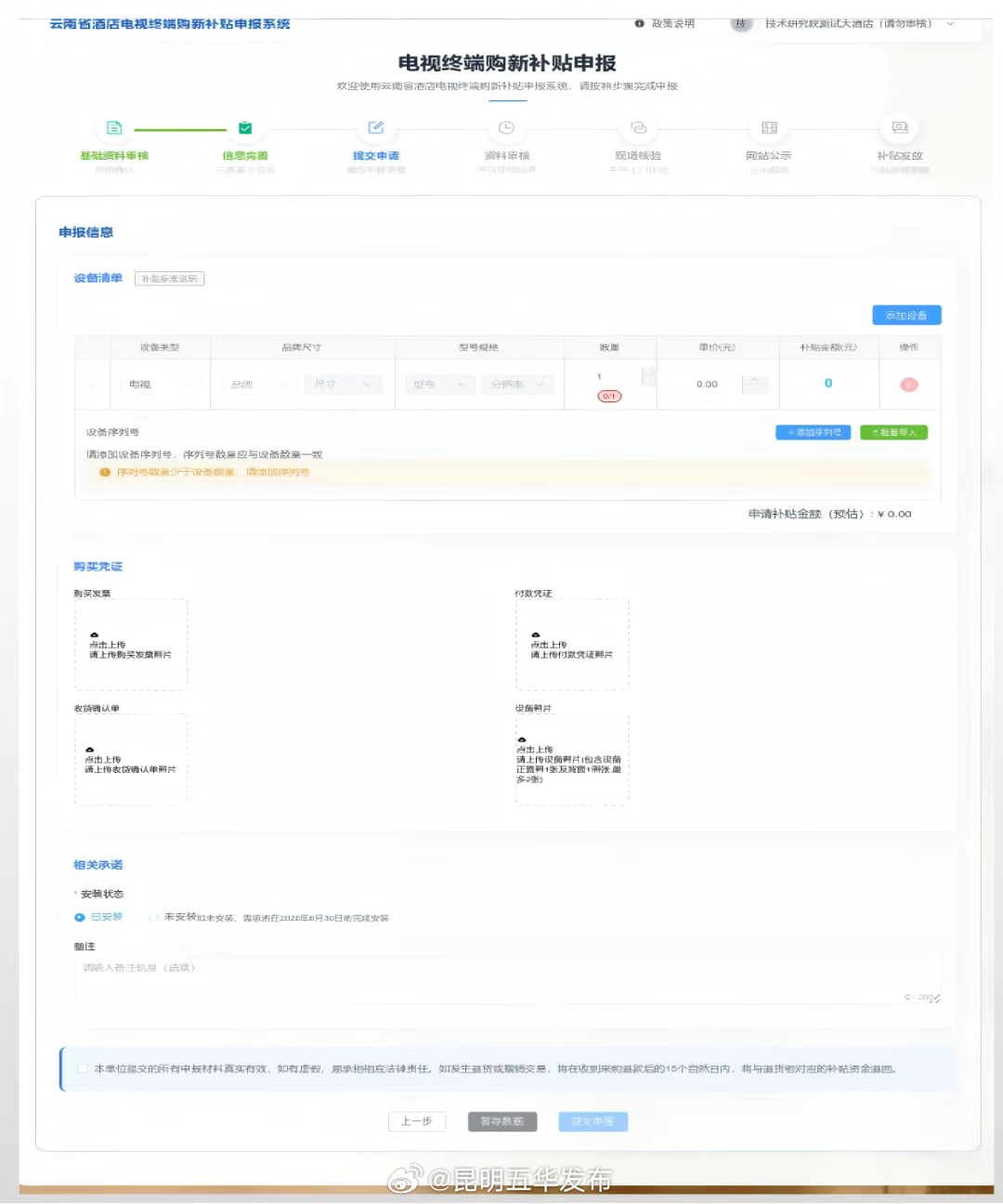Open the 政策说明 policy link
Image resolution: width=1003 pixels, height=1204 pixels.
click(665, 24)
